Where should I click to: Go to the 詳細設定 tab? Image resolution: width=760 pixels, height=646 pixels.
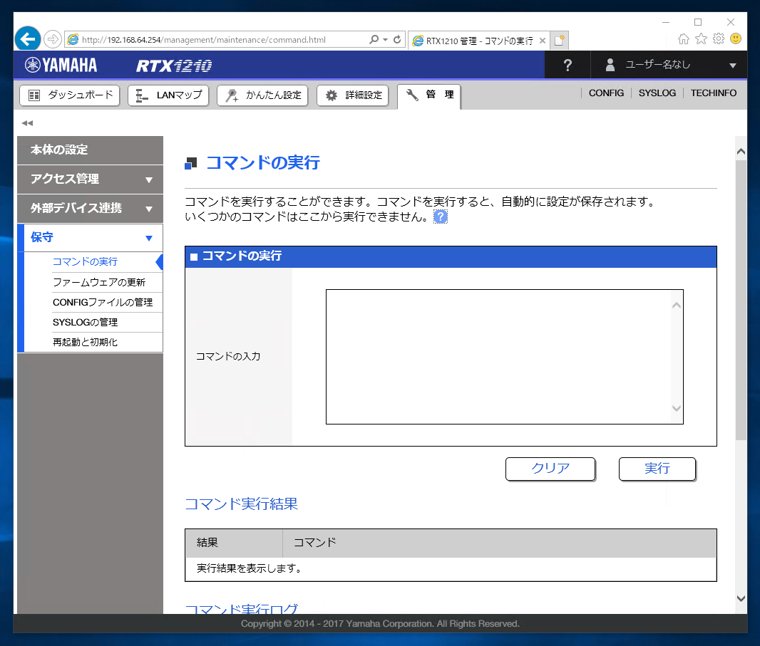pyautogui.click(x=353, y=95)
